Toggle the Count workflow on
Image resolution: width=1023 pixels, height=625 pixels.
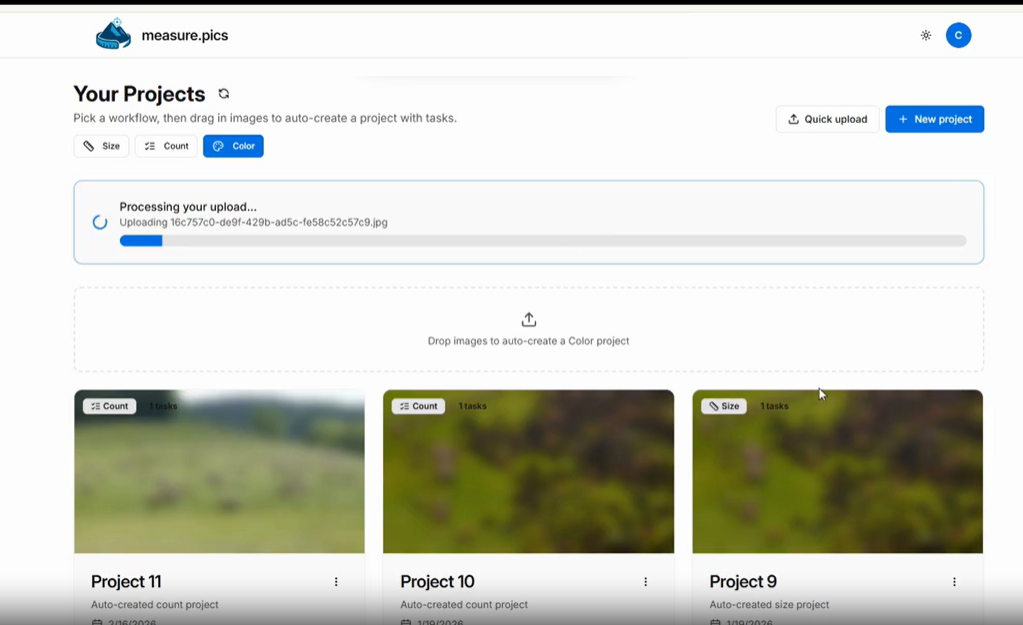166,145
